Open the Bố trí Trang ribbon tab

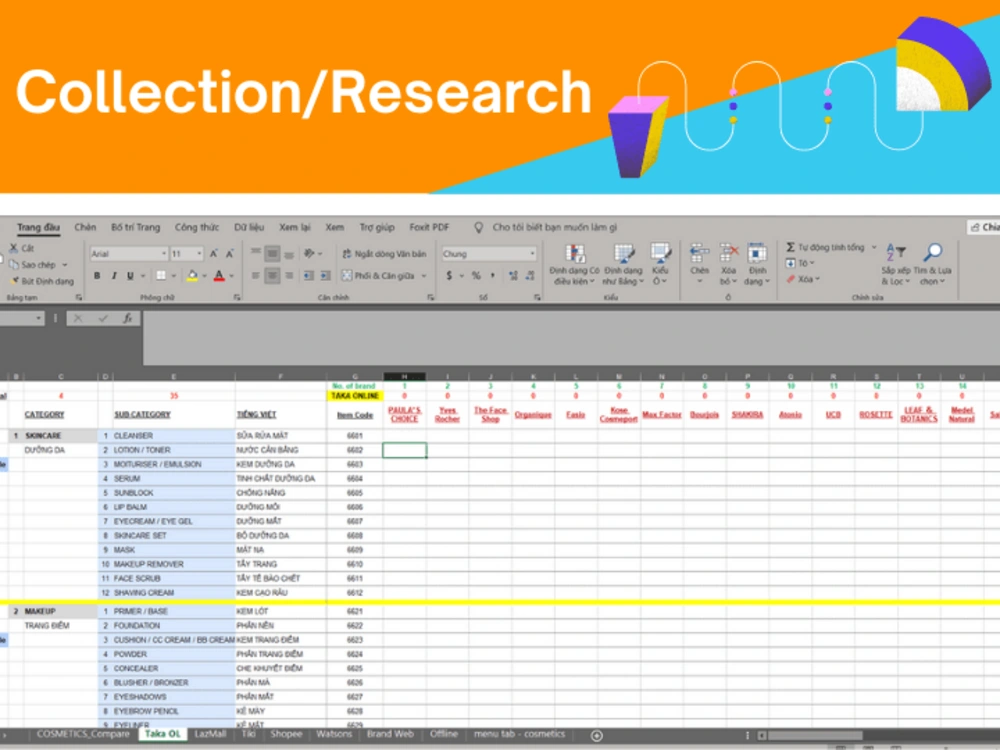point(135,227)
